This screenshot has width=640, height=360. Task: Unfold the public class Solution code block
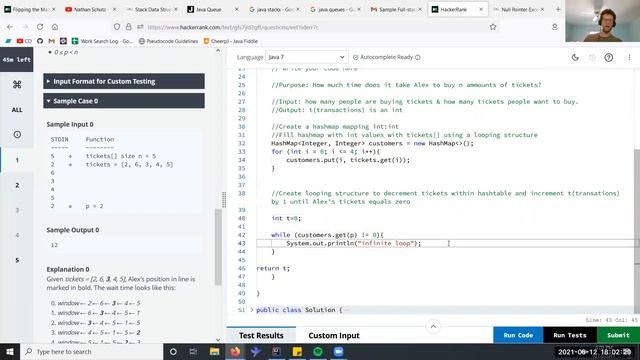pyautogui.click(x=251, y=310)
